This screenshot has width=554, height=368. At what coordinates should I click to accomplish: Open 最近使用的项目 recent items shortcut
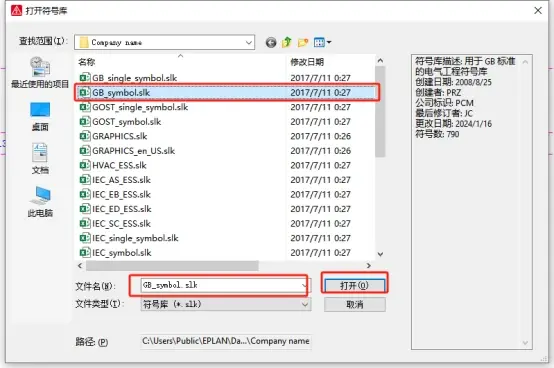coord(40,72)
